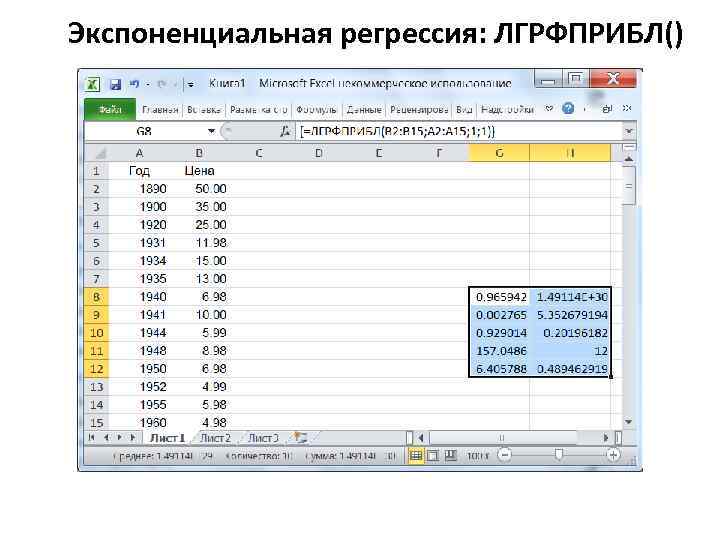
Task: Select the cell with Год header
Action: point(140,171)
